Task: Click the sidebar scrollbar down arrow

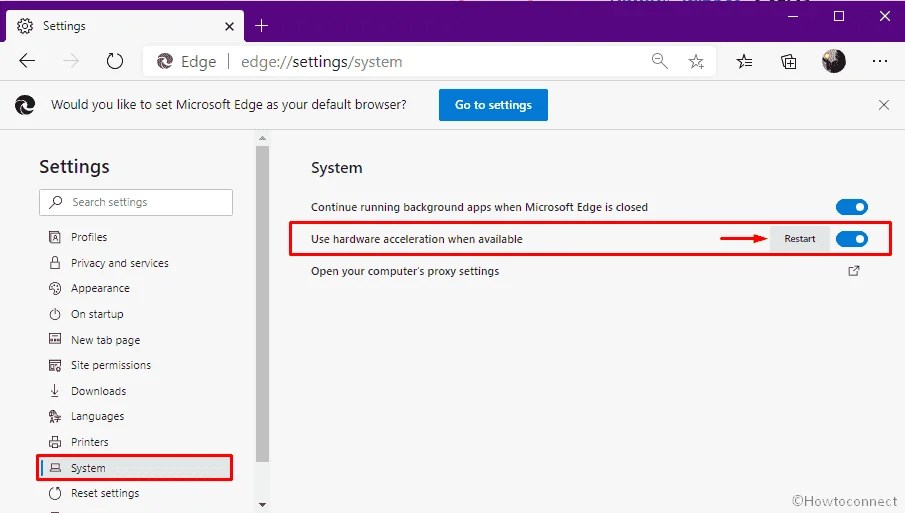Action: coord(262,505)
